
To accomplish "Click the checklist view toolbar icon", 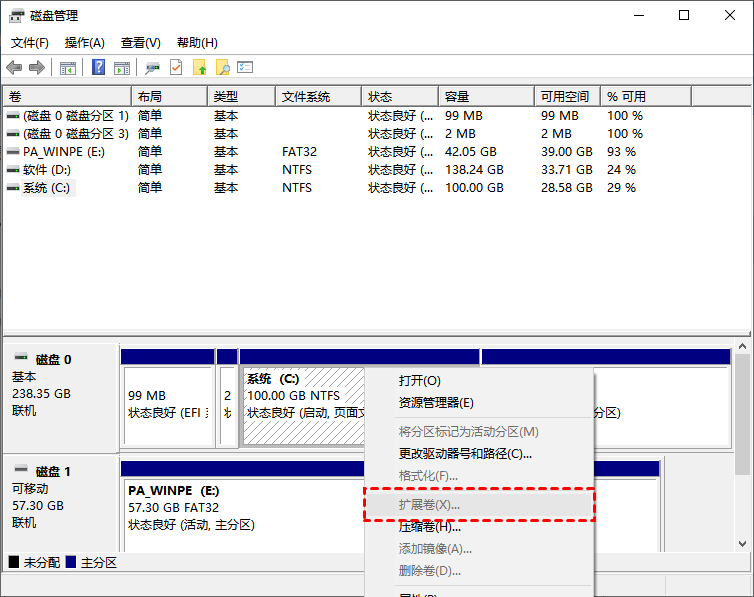I will pyautogui.click(x=245, y=67).
